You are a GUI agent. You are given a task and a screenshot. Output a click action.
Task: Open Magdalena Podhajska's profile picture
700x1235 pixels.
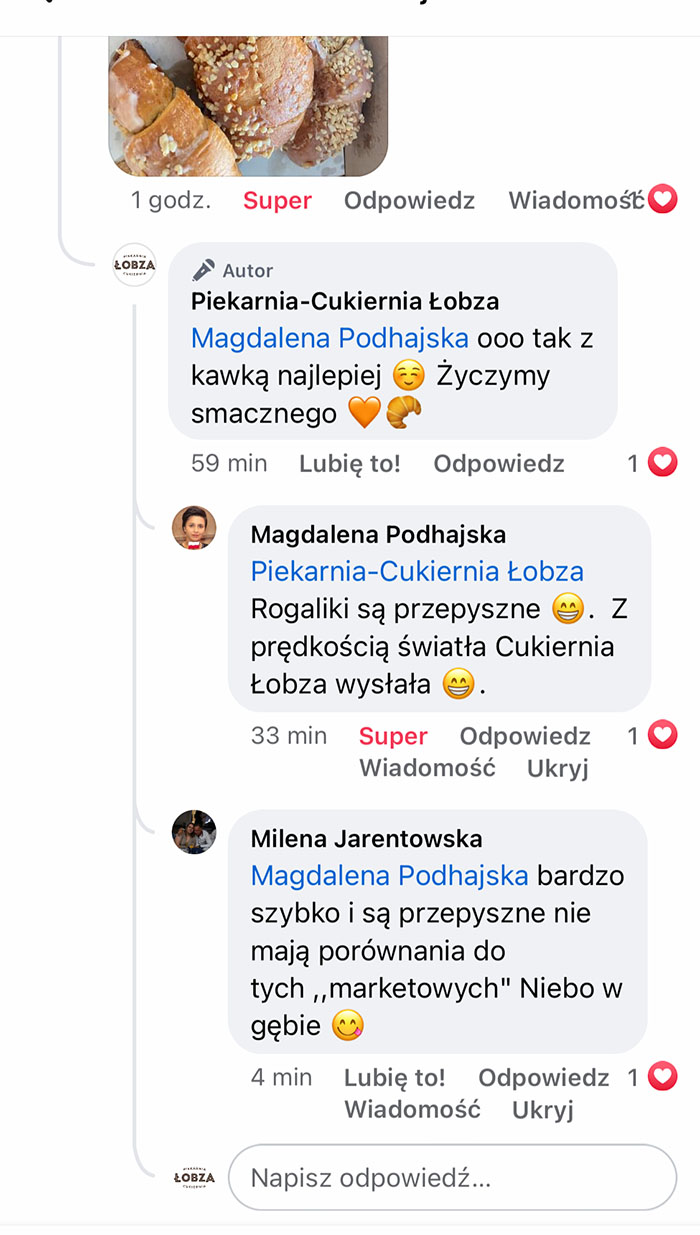pyautogui.click(x=195, y=528)
